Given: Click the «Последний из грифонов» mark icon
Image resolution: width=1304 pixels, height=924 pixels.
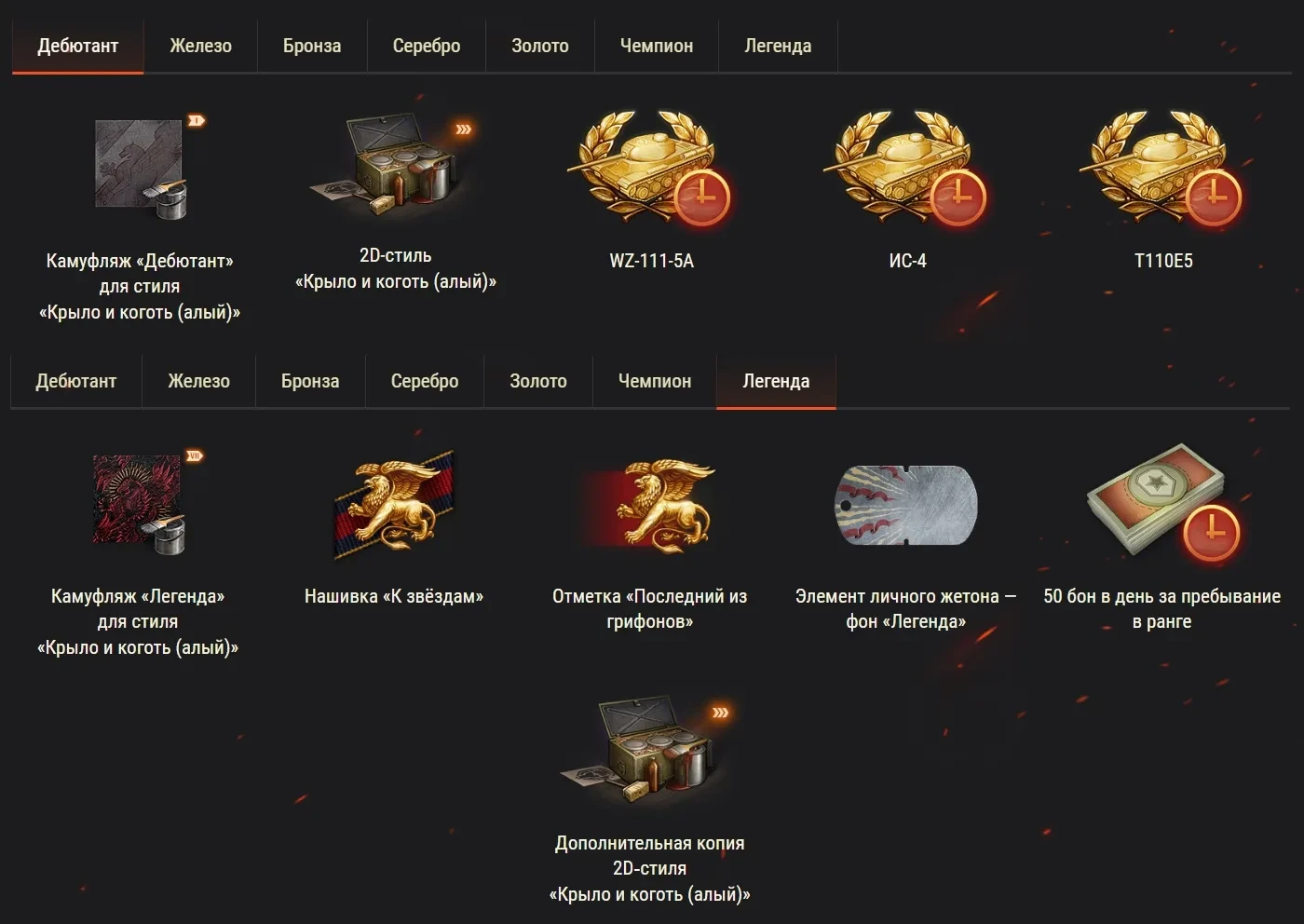Looking at the screenshot, I should click(x=650, y=504).
